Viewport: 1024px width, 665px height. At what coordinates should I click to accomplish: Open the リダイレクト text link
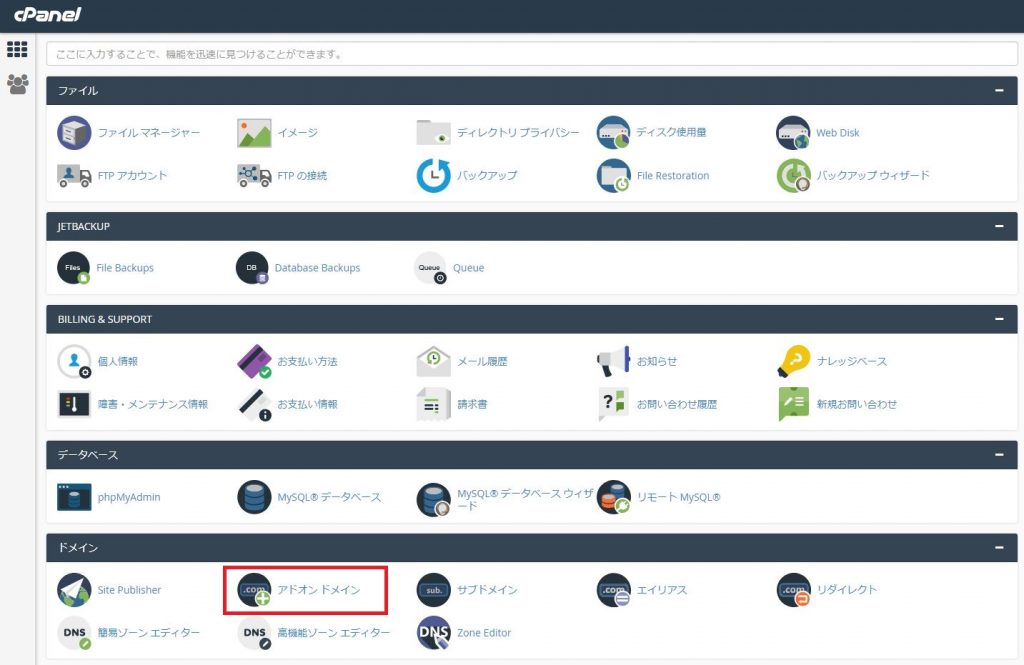(847, 590)
